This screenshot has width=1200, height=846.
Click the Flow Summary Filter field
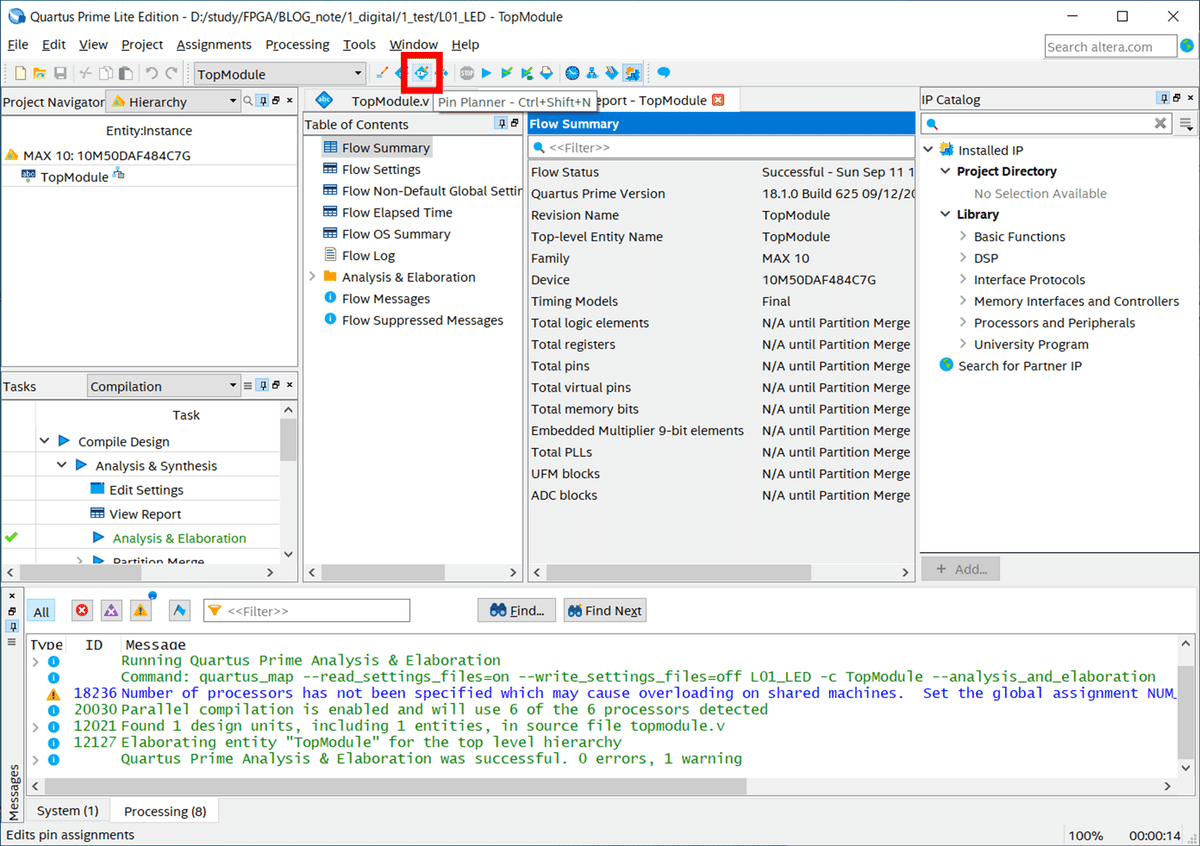coord(721,147)
